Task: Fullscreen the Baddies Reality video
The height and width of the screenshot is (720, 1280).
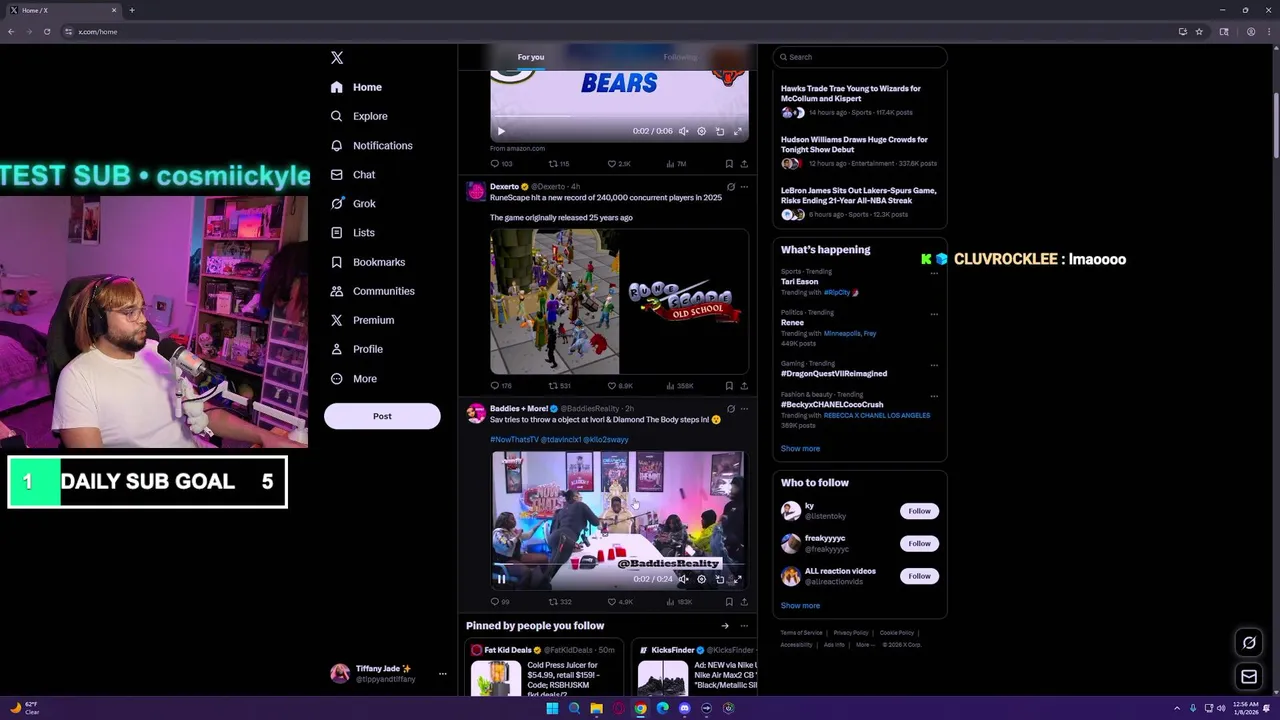Action: pyautogui.click(x=738, y=579)
